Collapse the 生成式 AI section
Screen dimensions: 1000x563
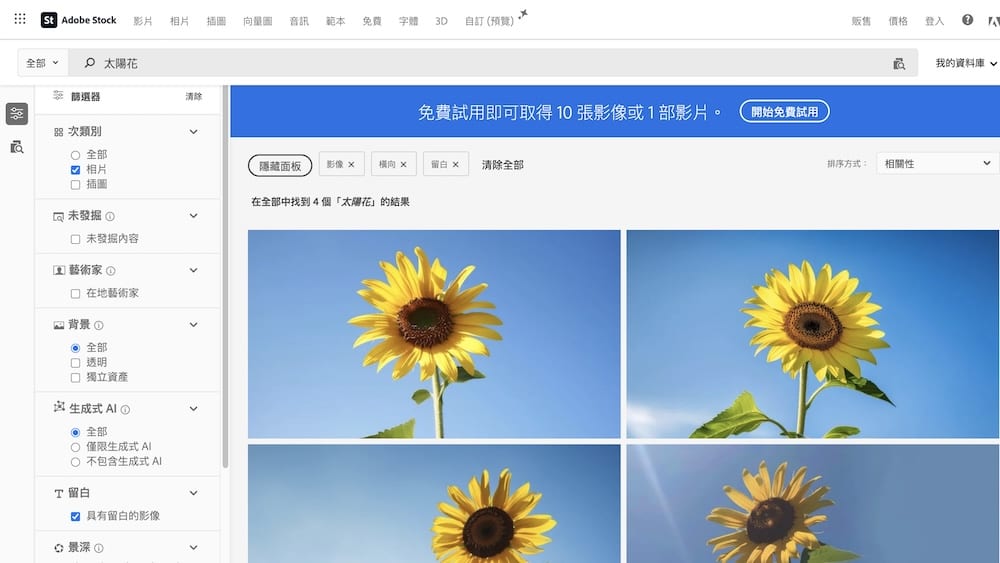pos(193,409)
